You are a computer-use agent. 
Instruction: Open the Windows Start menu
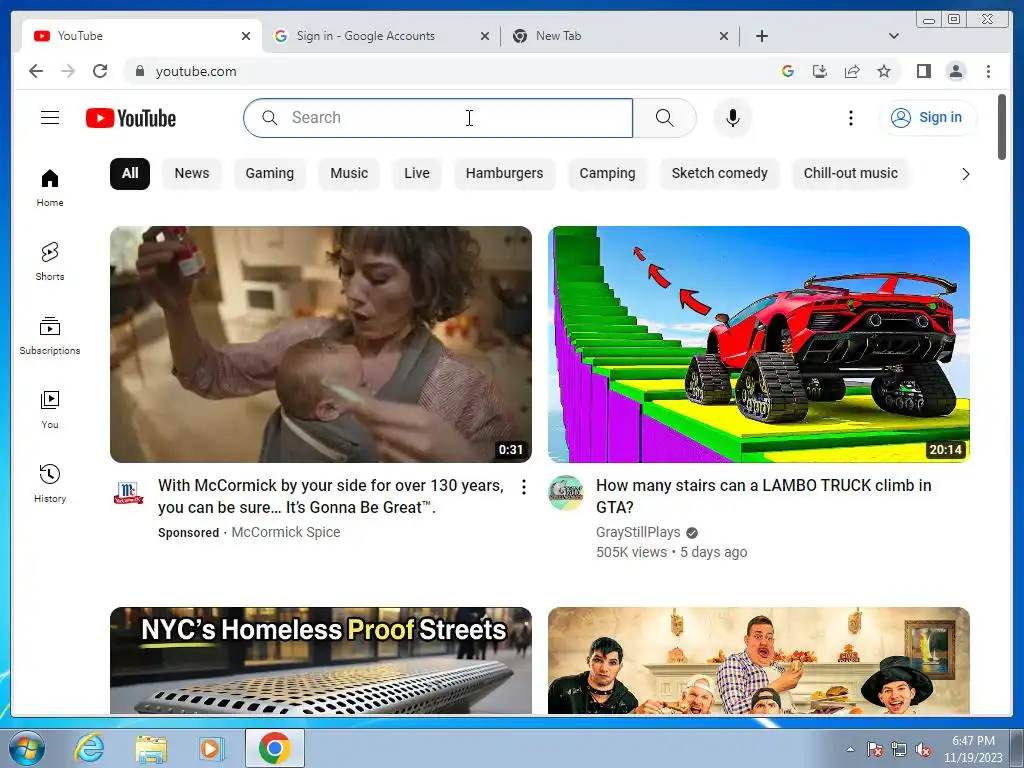click(26, 748)
